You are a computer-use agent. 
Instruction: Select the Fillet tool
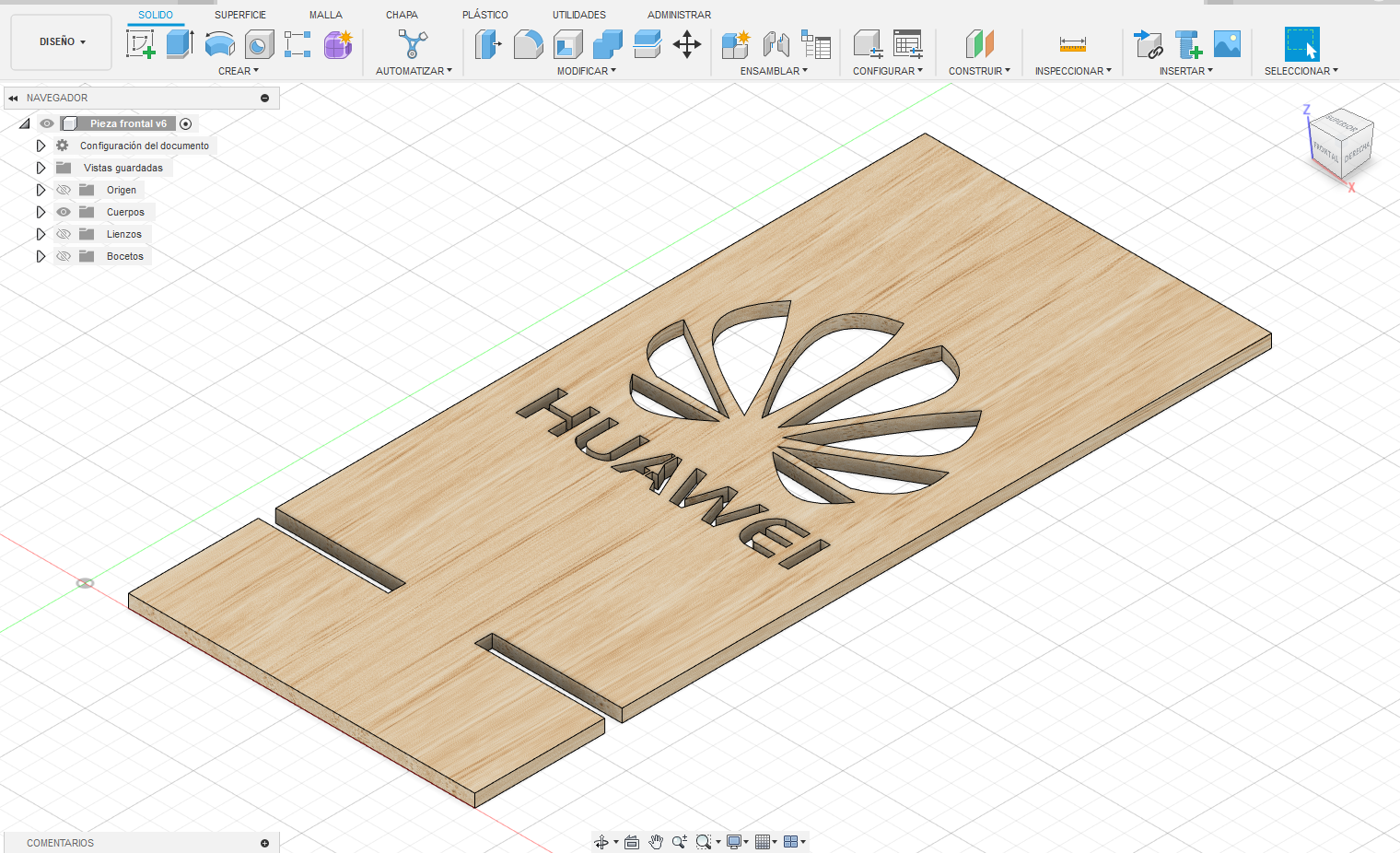528,44
